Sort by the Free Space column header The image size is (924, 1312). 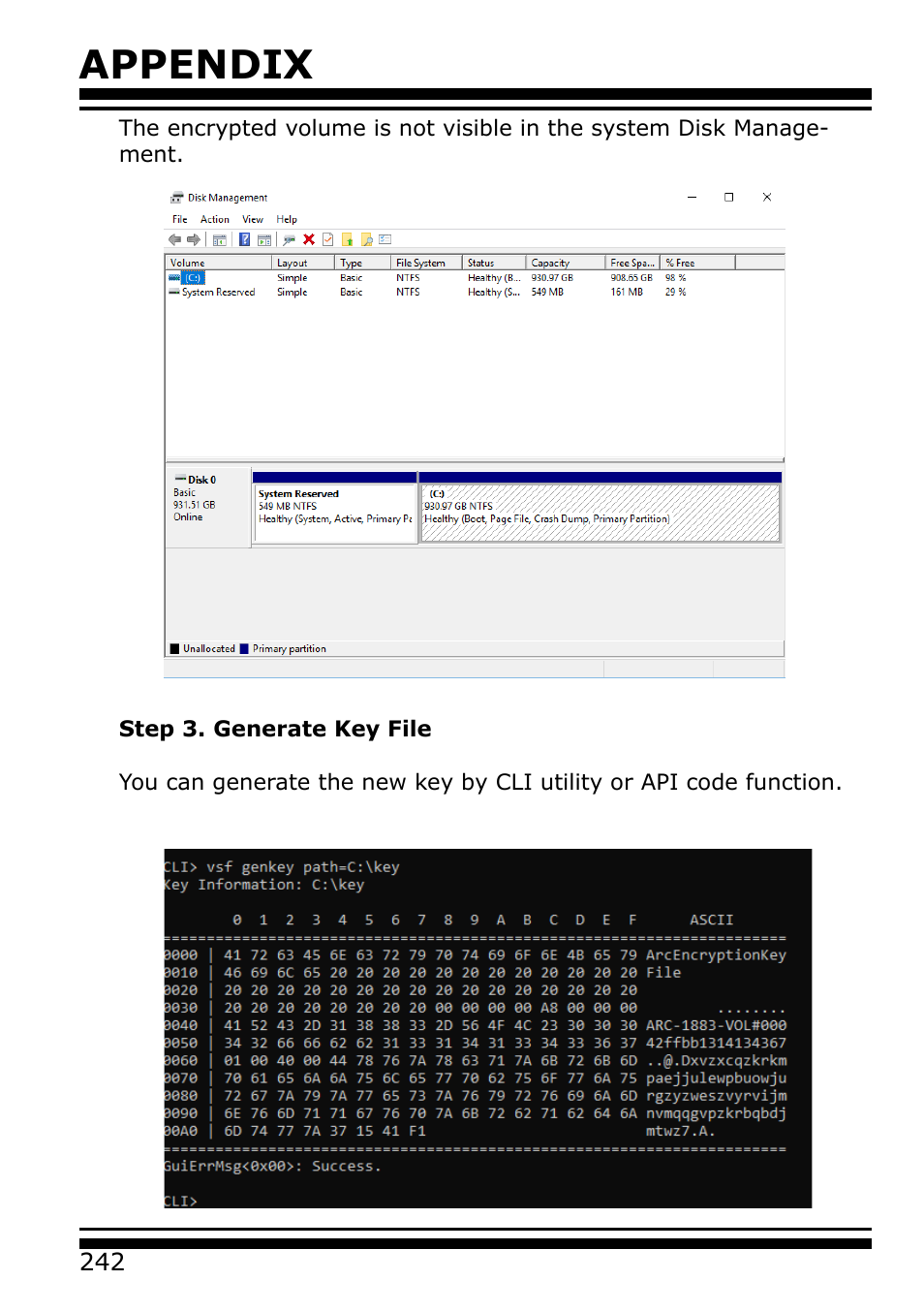pyautogui.click(x=633, y=263)
